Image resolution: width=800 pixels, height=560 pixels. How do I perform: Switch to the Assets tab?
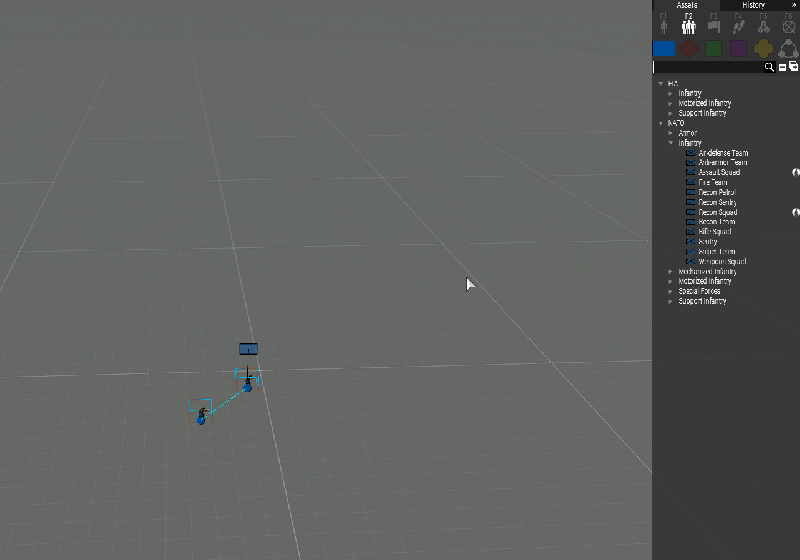pos(686,5)
